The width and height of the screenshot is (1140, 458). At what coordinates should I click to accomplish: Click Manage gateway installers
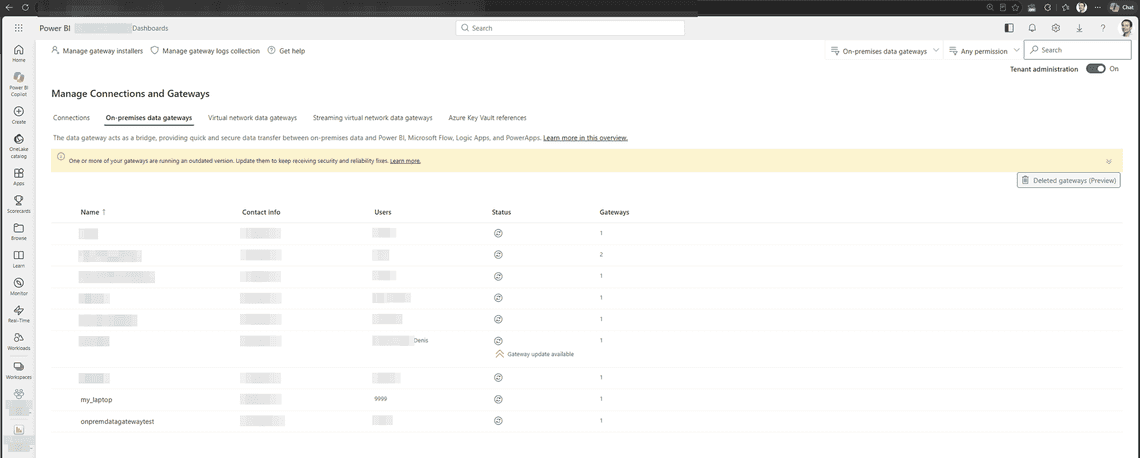click(x=97, y=51)
